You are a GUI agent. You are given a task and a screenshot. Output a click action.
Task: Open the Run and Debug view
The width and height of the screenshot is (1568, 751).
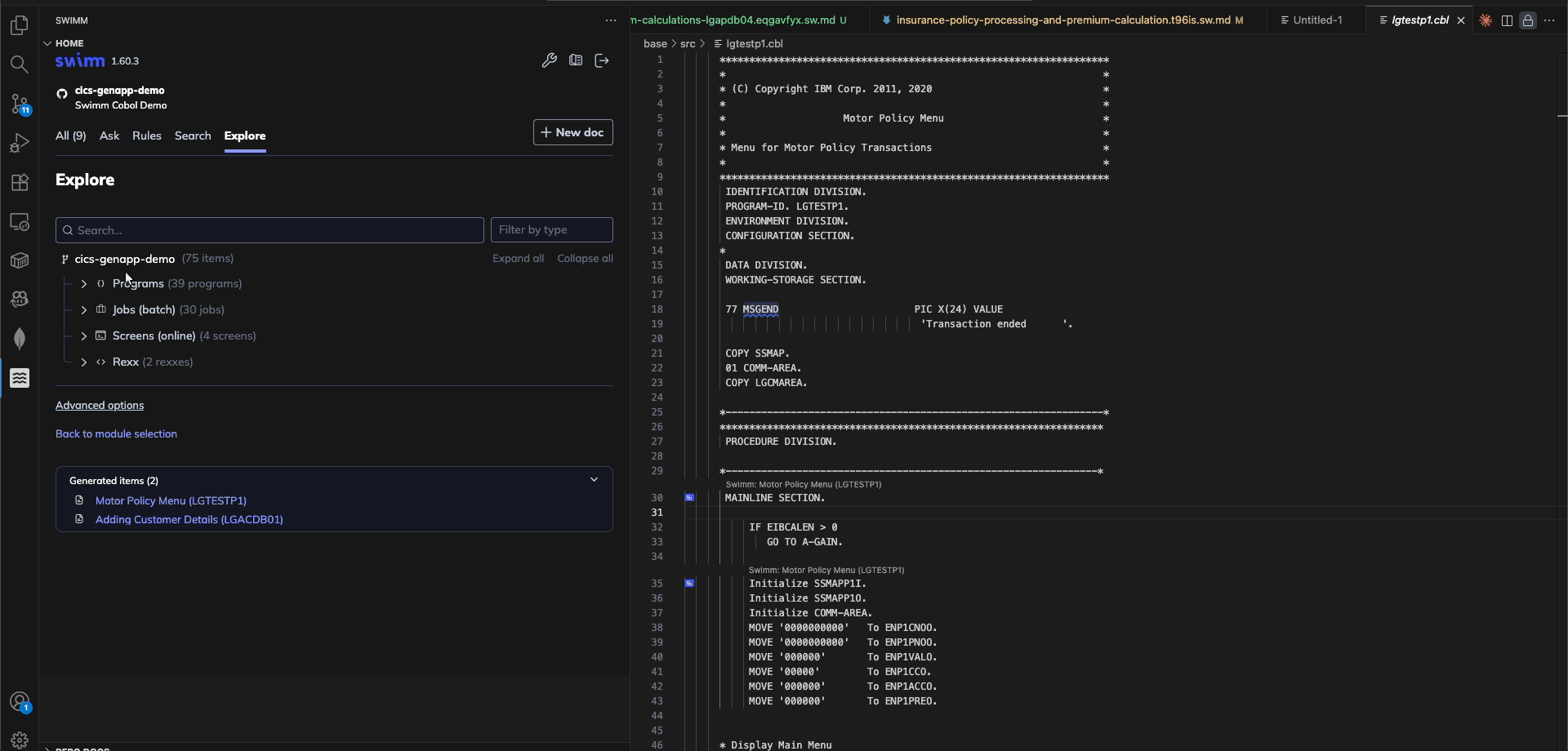[x=19, y=143]
